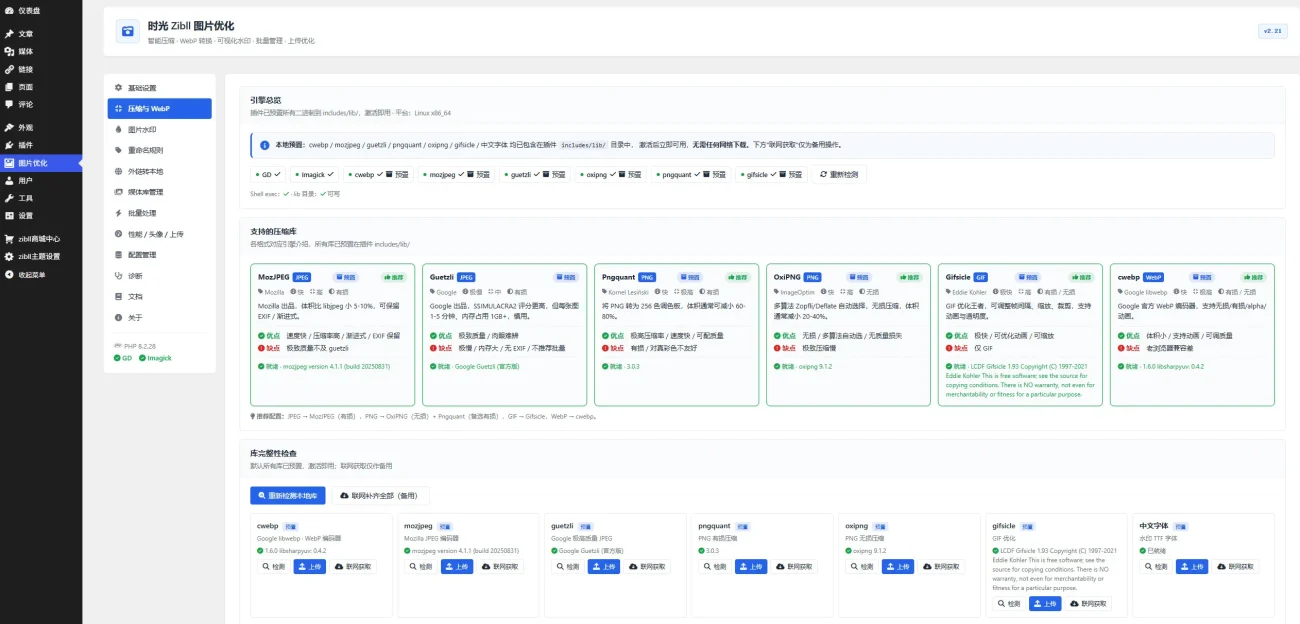1300x624 pixels.
Task: Click 检测 under the cwebp library
Action: (x=272, y=566)
